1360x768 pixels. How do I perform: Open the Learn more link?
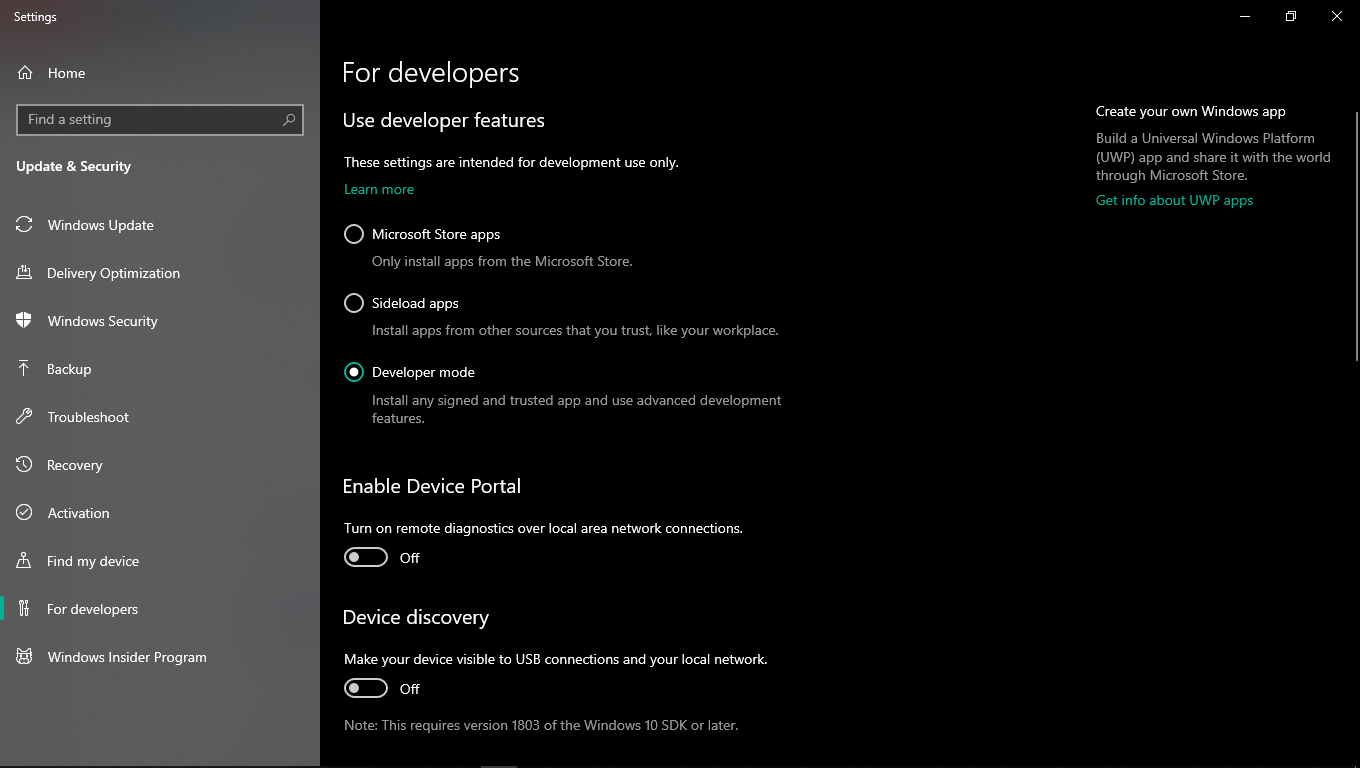pos(379,189)
